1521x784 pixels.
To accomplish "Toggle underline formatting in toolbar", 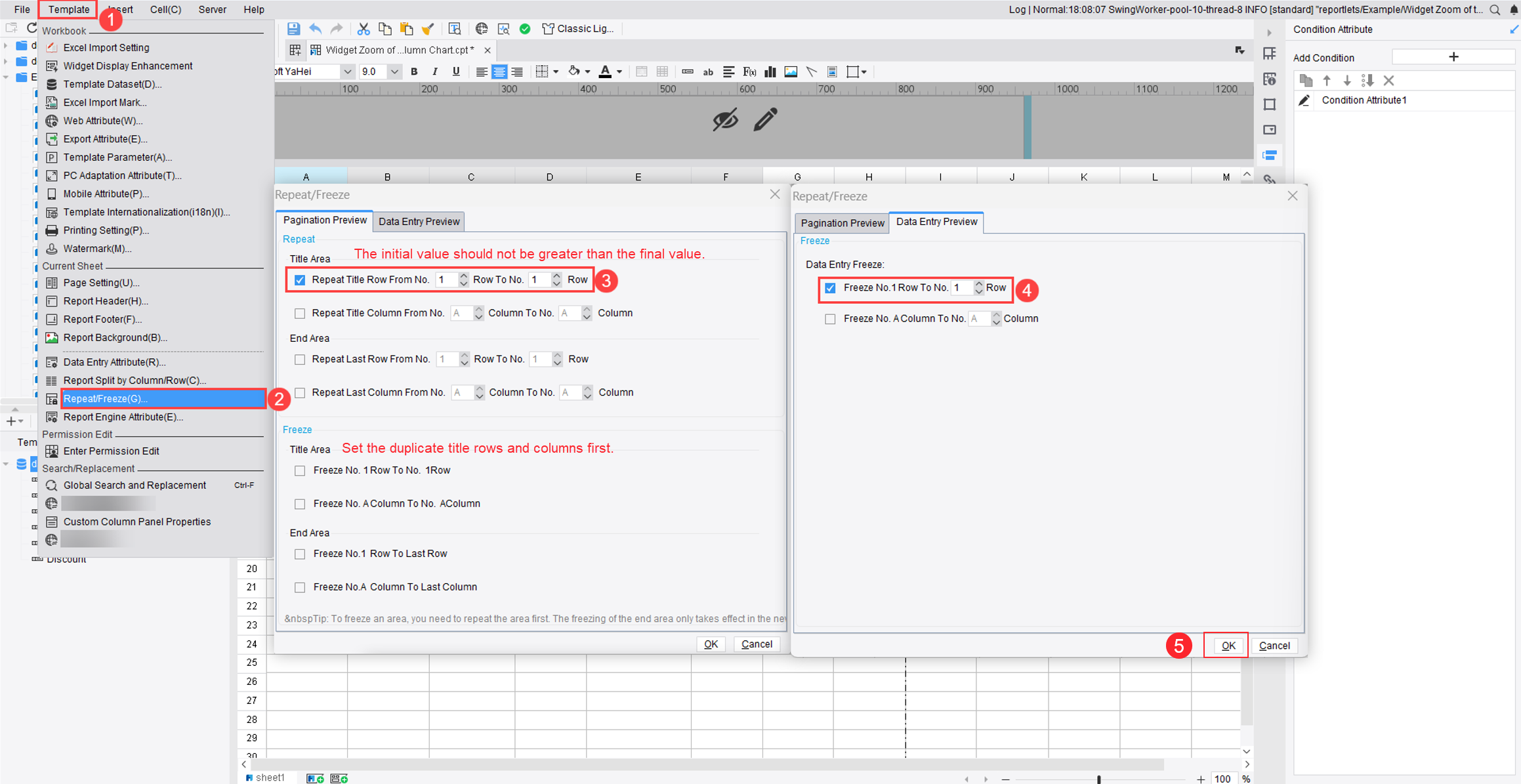I will pyautogui.click(x=456, y=72).
